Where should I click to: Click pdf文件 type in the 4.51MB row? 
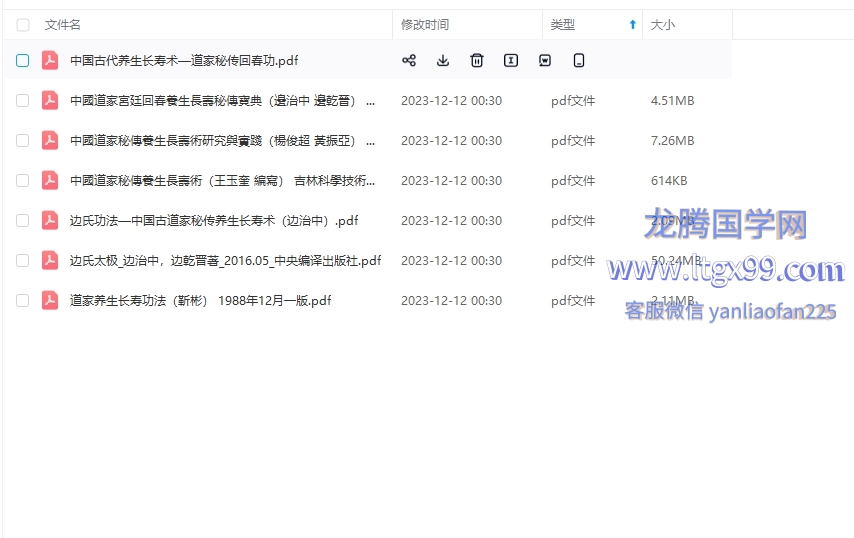click(573, 101)
